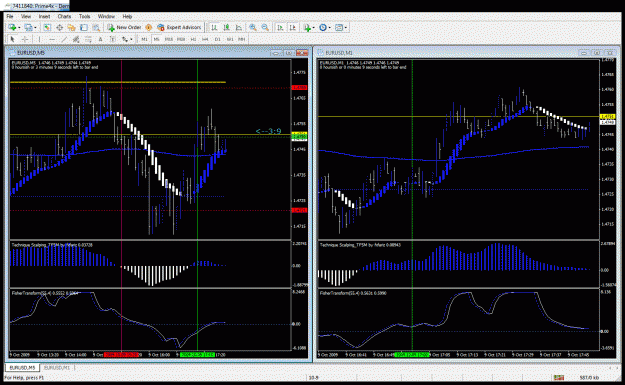Switch to MN monthly timeframe
Viewport: 625px width, 385px height.
point(242,39)
